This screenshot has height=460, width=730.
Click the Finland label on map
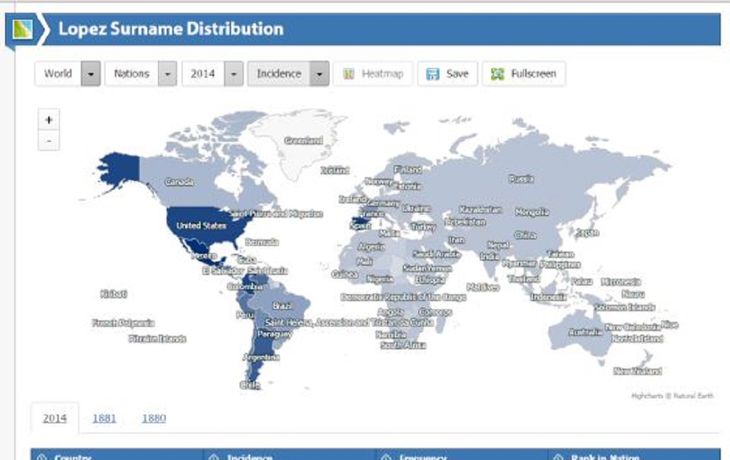(x=408, y=170)
